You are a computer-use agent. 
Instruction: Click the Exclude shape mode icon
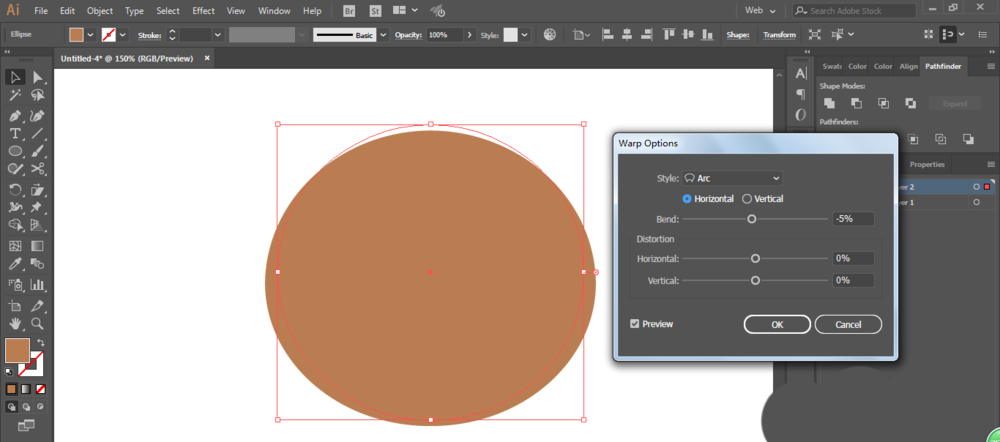tap(911, 103)
